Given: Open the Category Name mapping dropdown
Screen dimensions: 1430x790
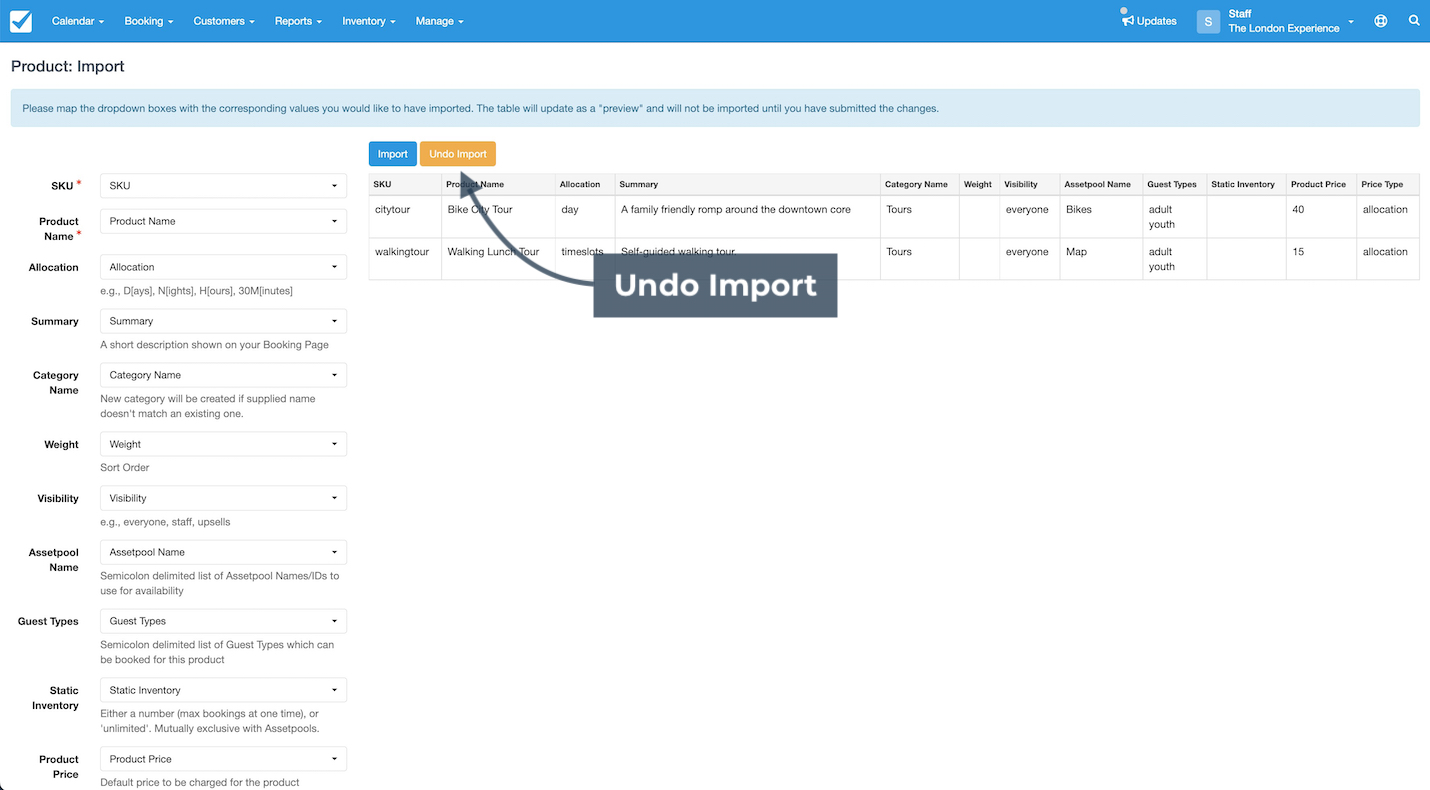Looking at the screenshot, I should 223,375.
